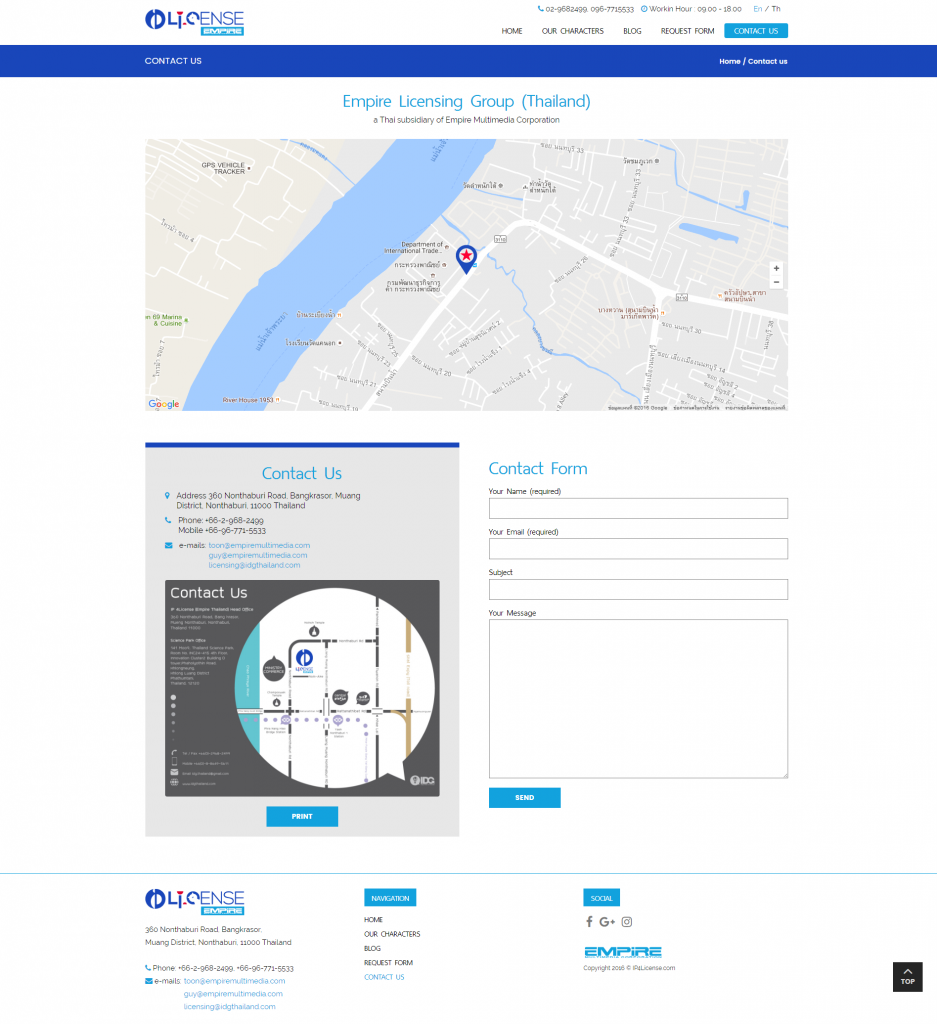Go to BLOG in the header menu
Screen dimensions: 937x1024
click(x=632, y=31)
